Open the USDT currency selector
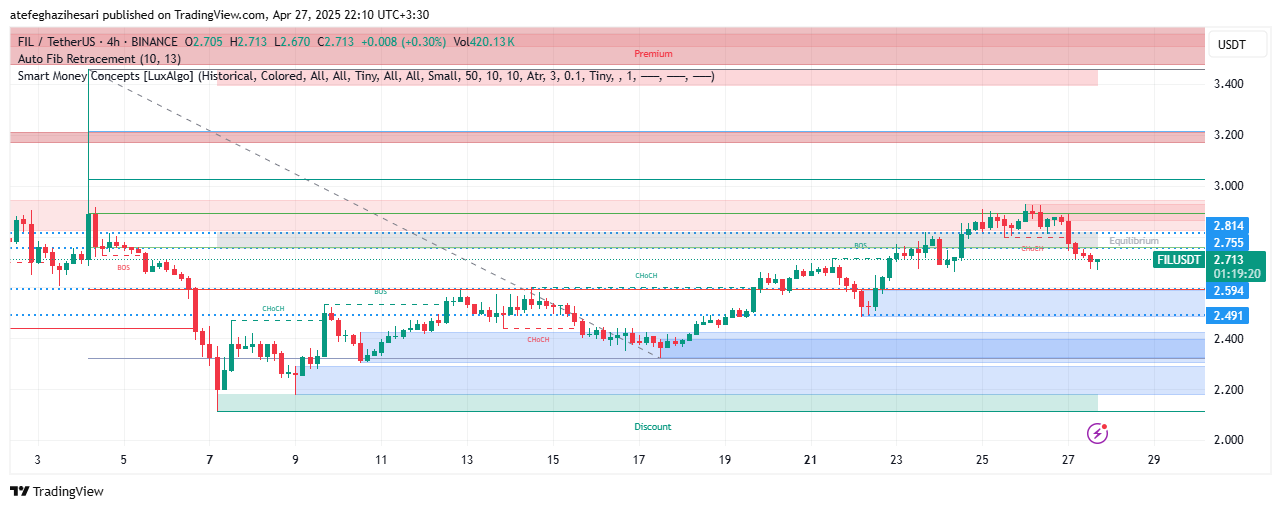 click(1229, 45)
